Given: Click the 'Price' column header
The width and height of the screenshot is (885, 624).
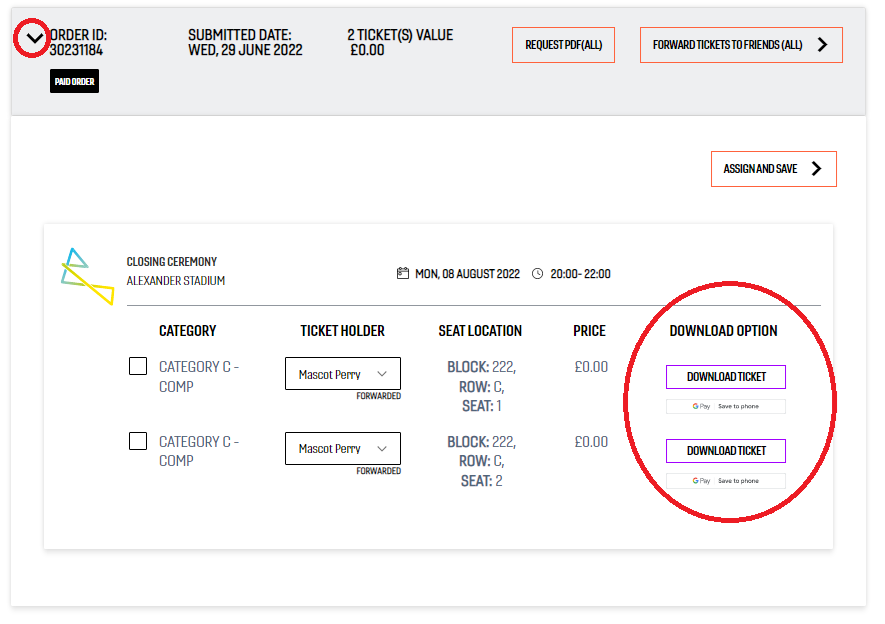Looking at the screenshot, I should [589, 331].
